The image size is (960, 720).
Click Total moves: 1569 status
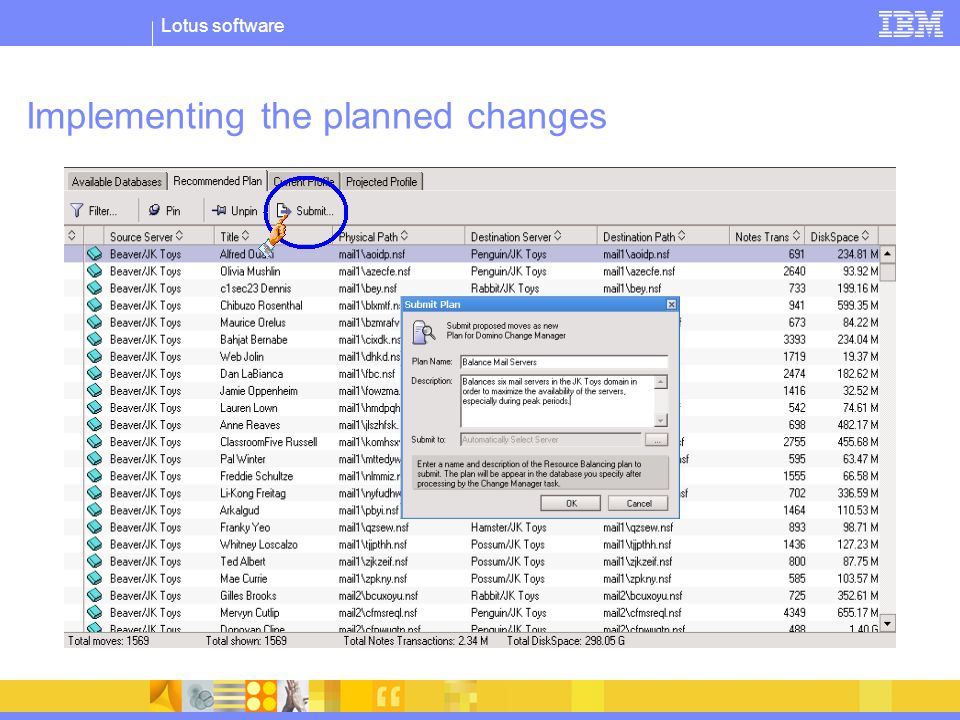tap(108, 640)
